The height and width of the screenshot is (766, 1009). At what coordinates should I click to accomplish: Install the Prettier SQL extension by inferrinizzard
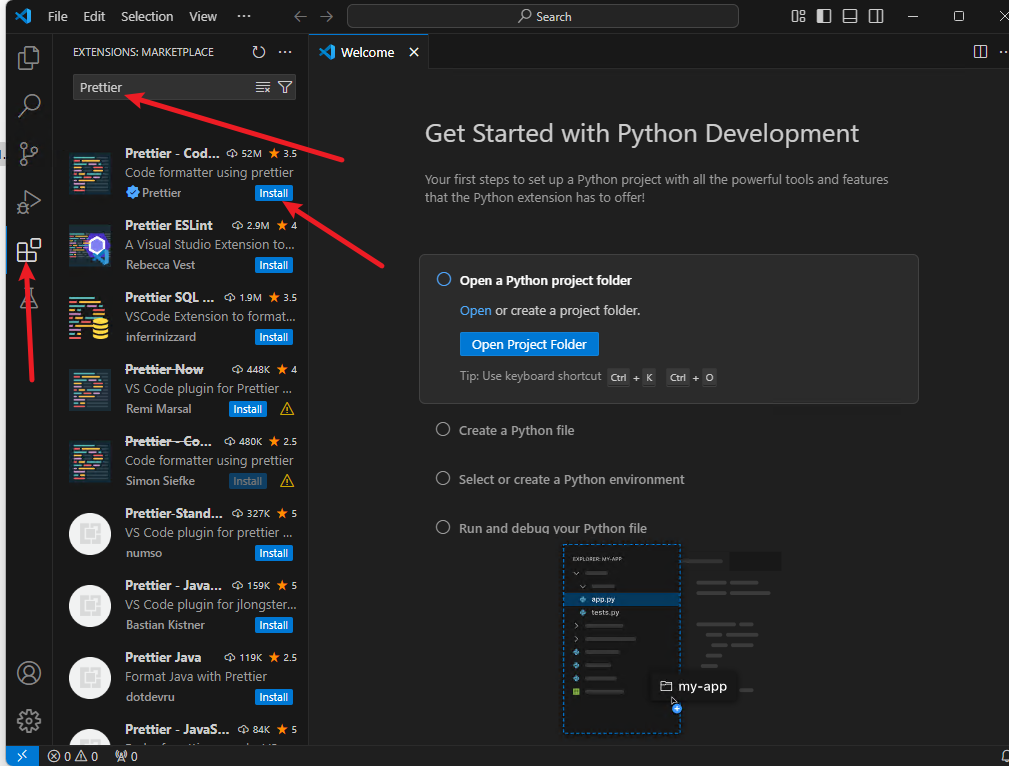[273, 337]
